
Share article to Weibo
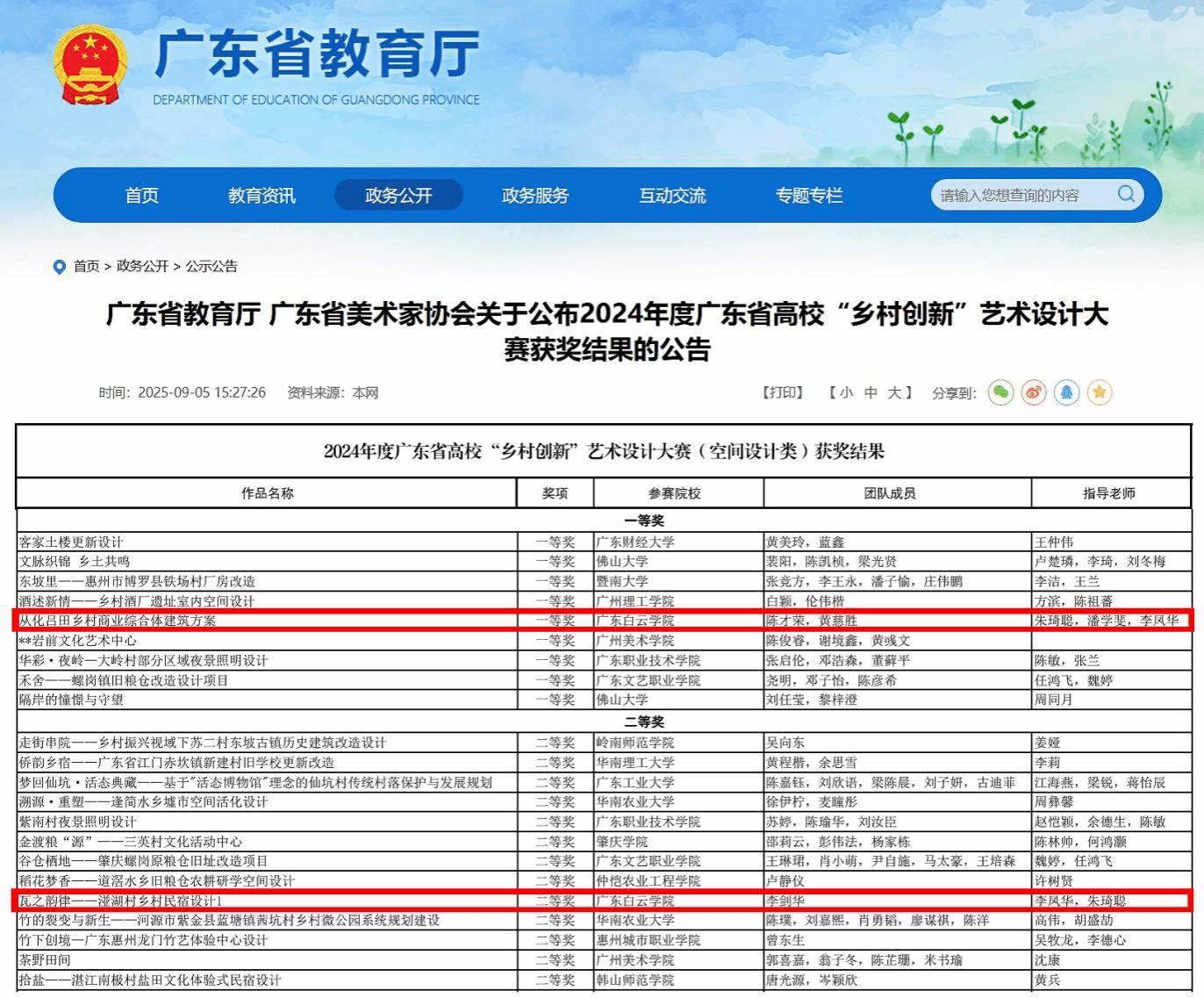1034,392
